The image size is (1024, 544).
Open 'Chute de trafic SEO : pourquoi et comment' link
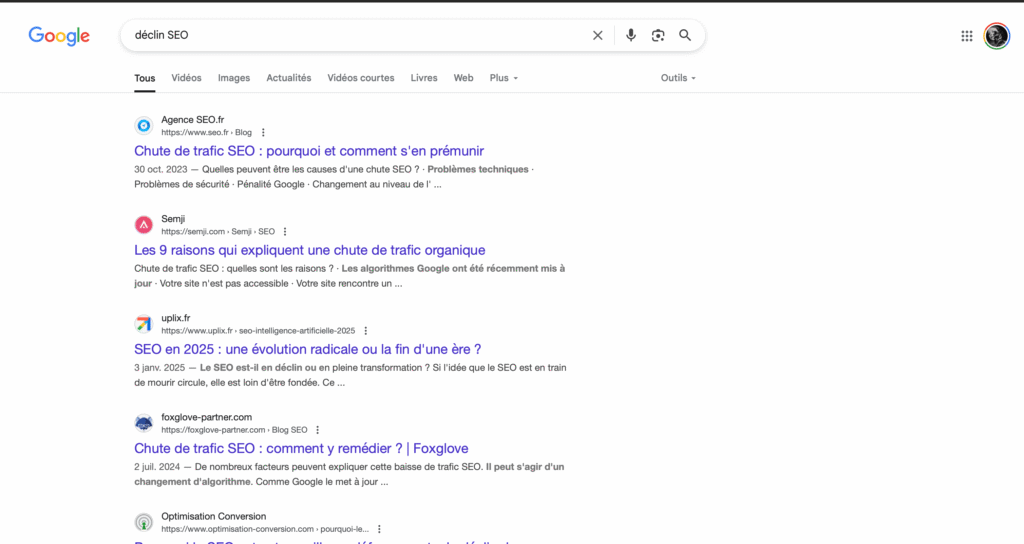(309, 151)
